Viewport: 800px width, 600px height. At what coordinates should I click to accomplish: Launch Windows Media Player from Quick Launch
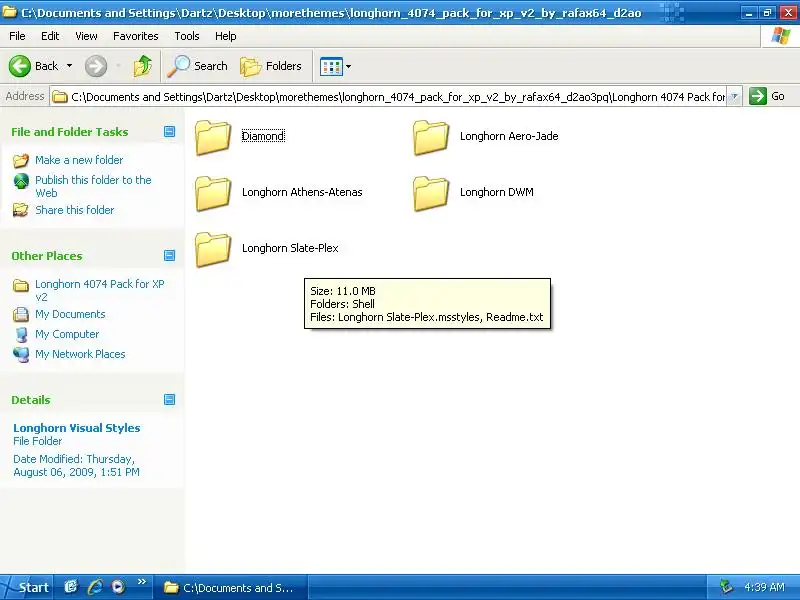point(118,587)
